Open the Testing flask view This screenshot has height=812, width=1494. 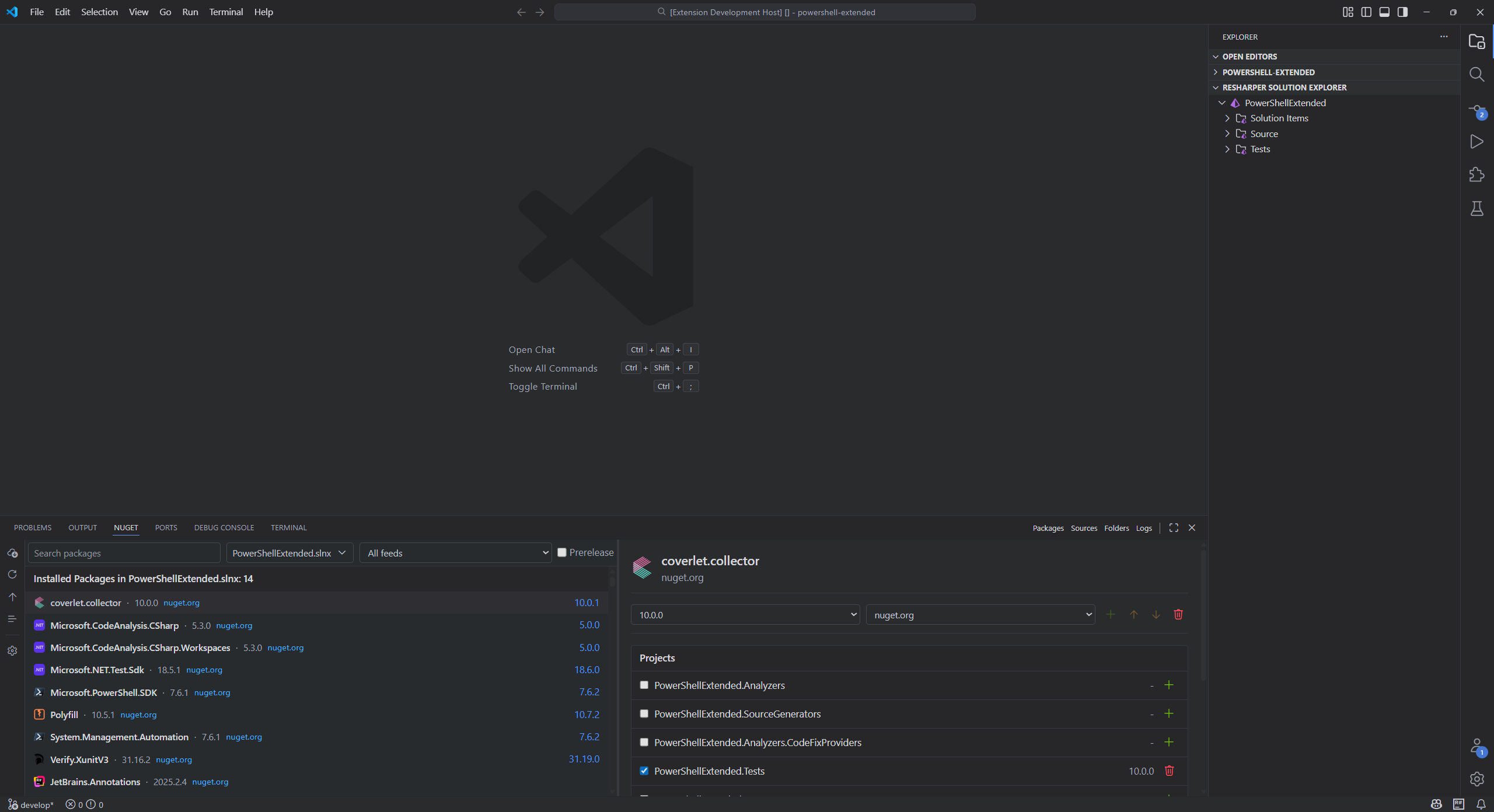1476,209
